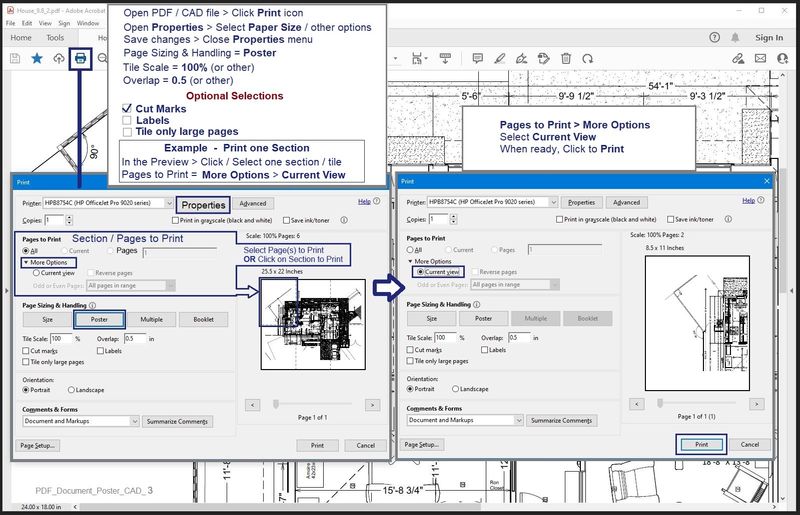Click the info icon beside Save ink/toner in left Print dialog
The height and width of the screenshot is (515, 800).
344,220
